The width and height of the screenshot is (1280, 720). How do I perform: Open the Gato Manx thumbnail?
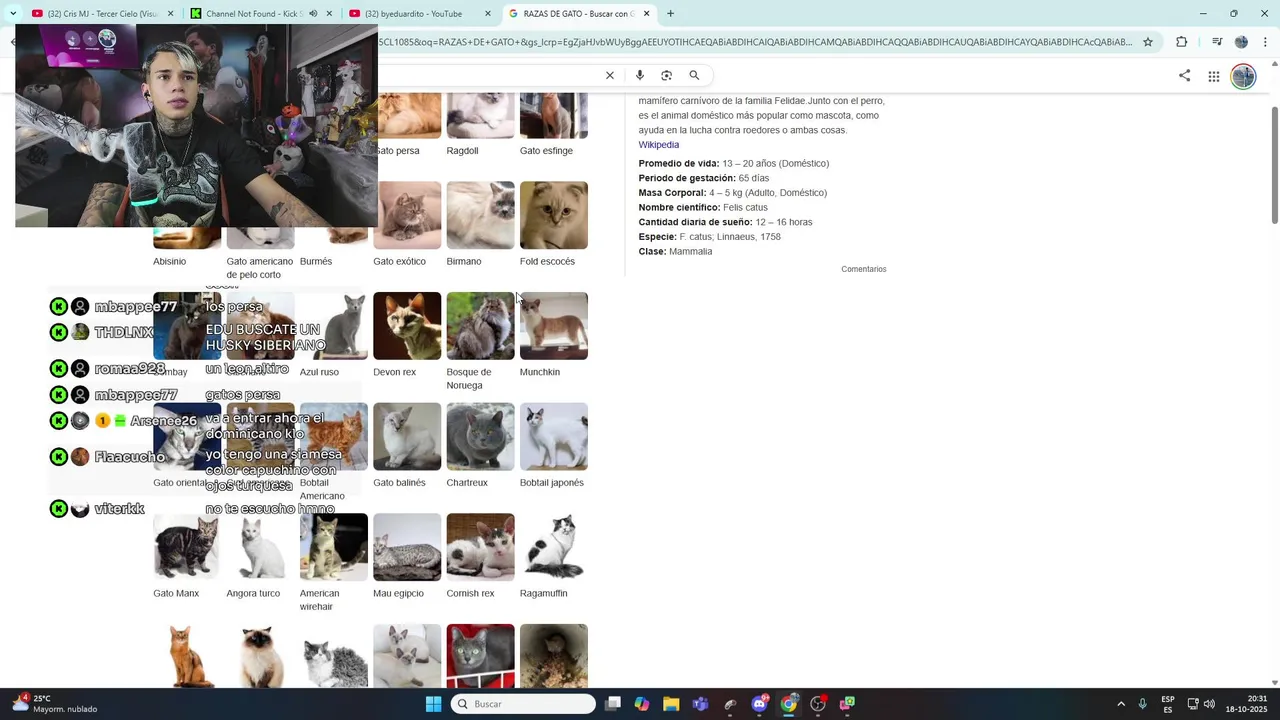click(x=187, y=547)
